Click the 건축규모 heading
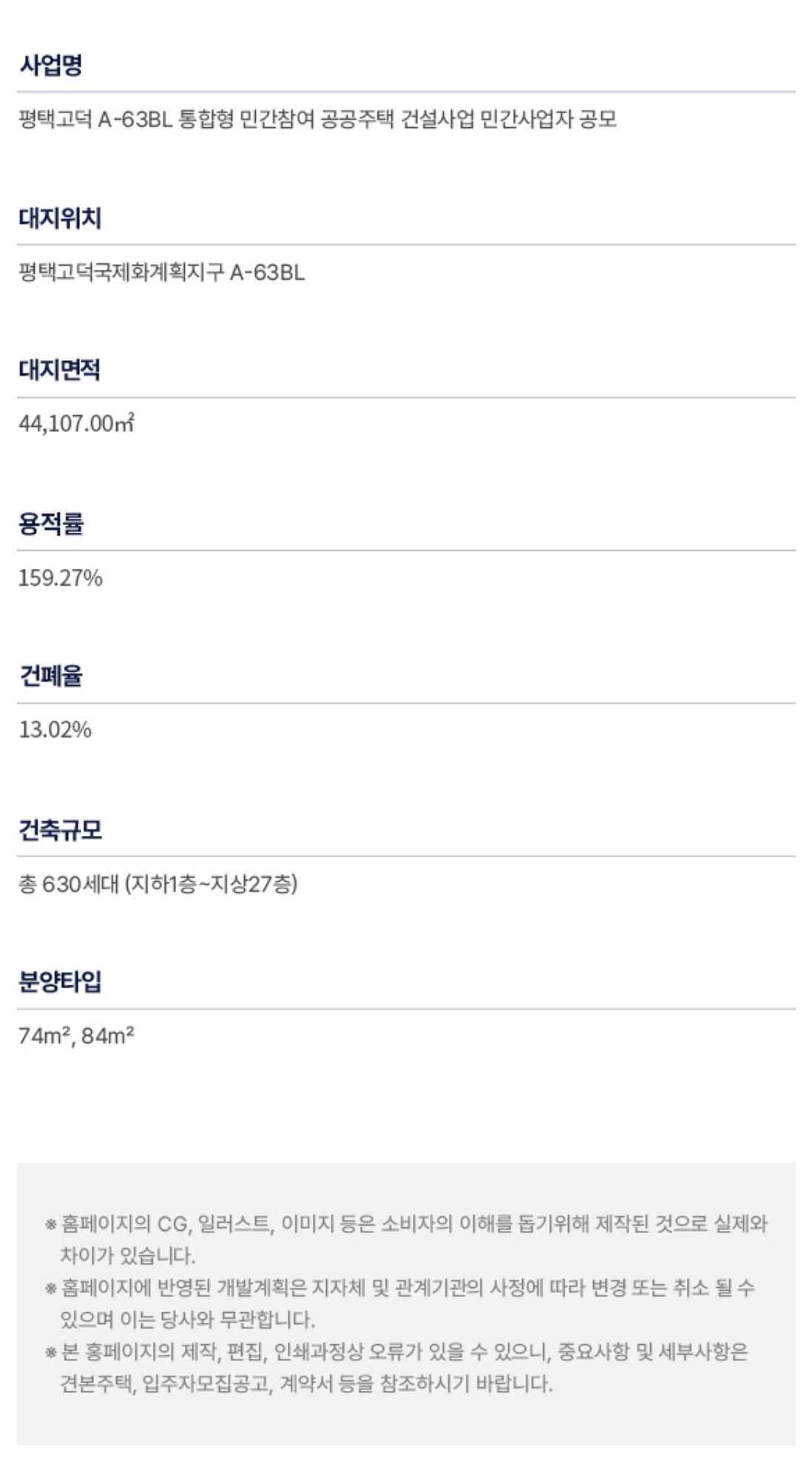 [60, 830]
